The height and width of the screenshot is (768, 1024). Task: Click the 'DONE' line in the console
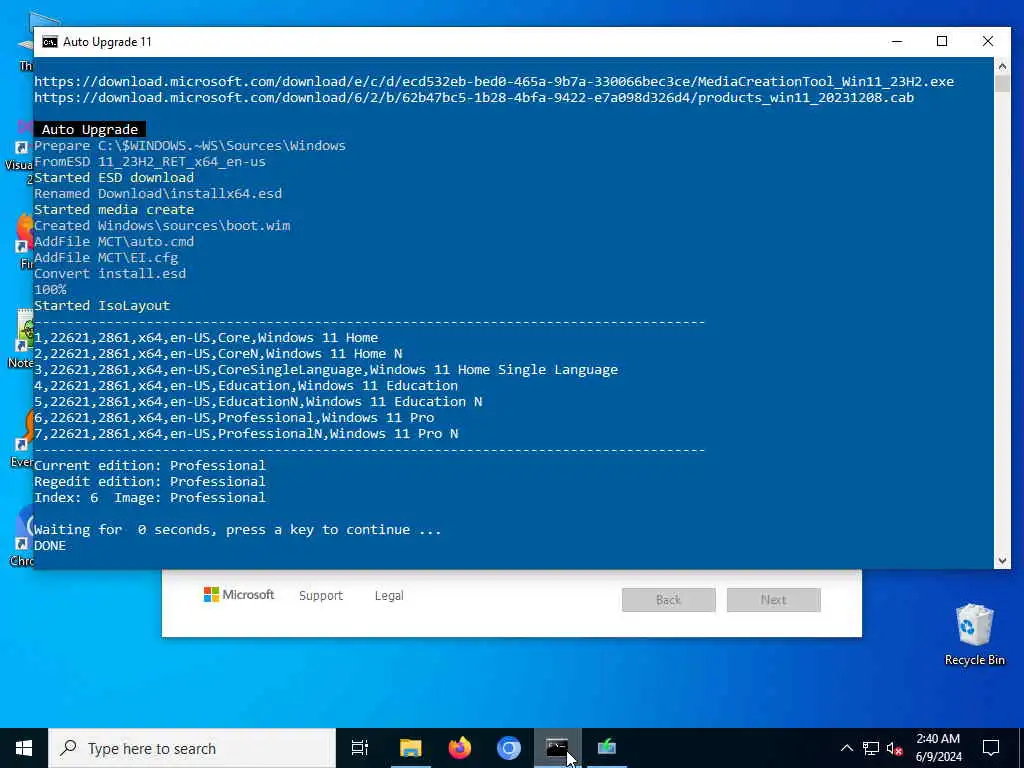click(50, 545)
